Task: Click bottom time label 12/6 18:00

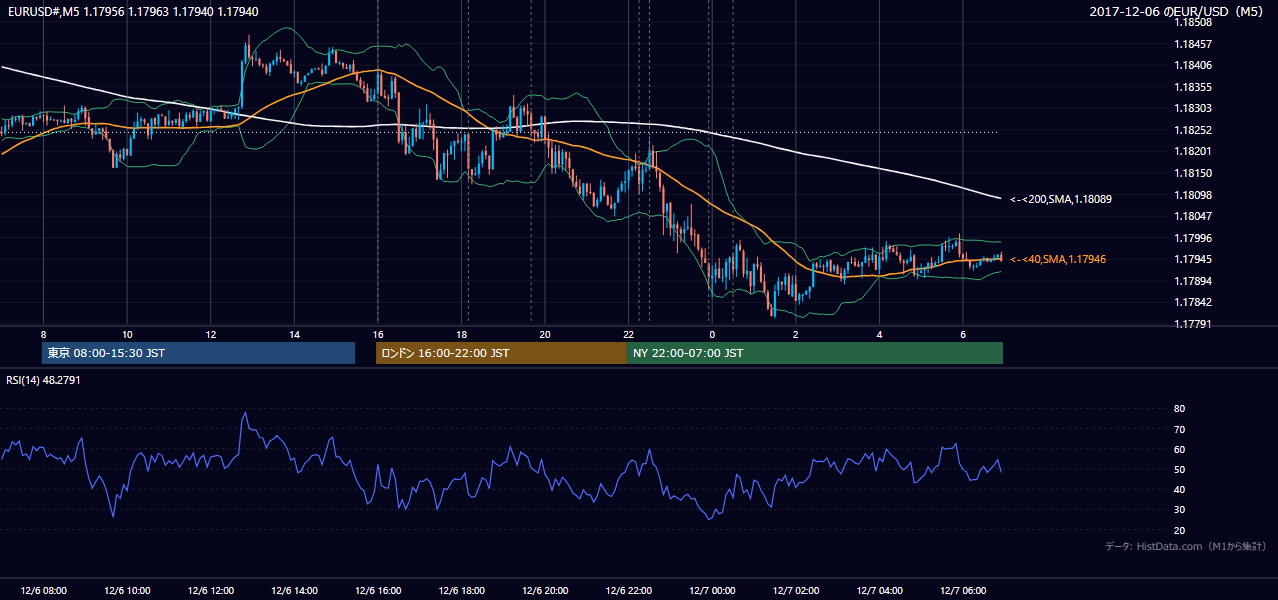Action: [462, 590]
